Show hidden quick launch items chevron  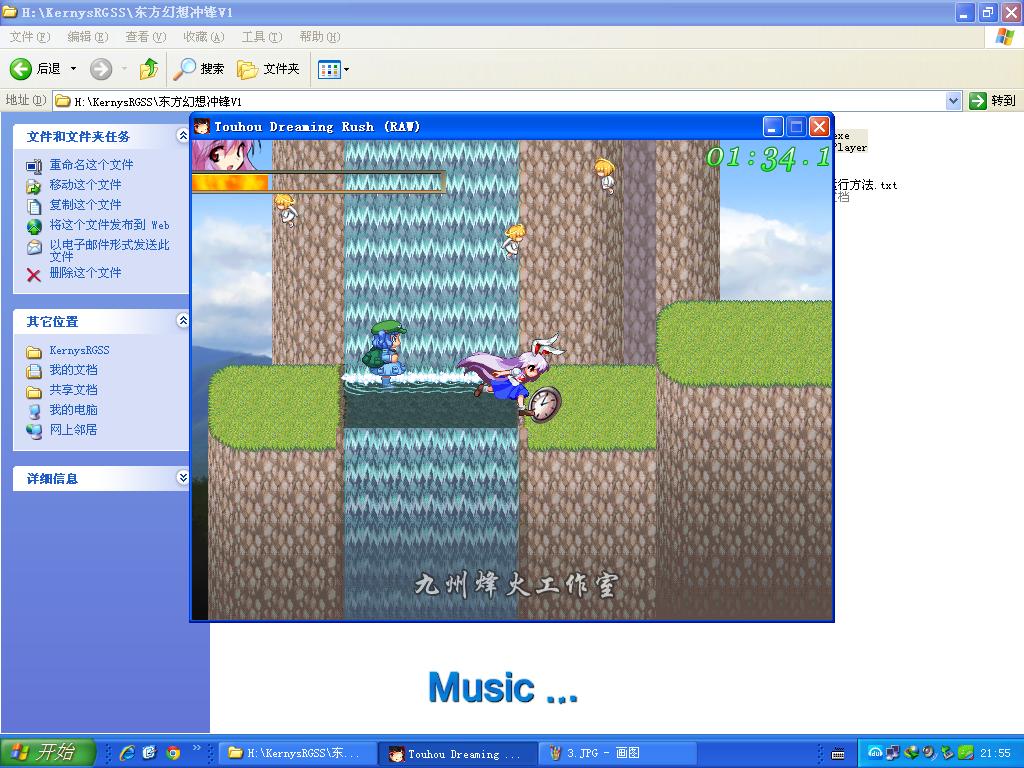click(197, 747)
